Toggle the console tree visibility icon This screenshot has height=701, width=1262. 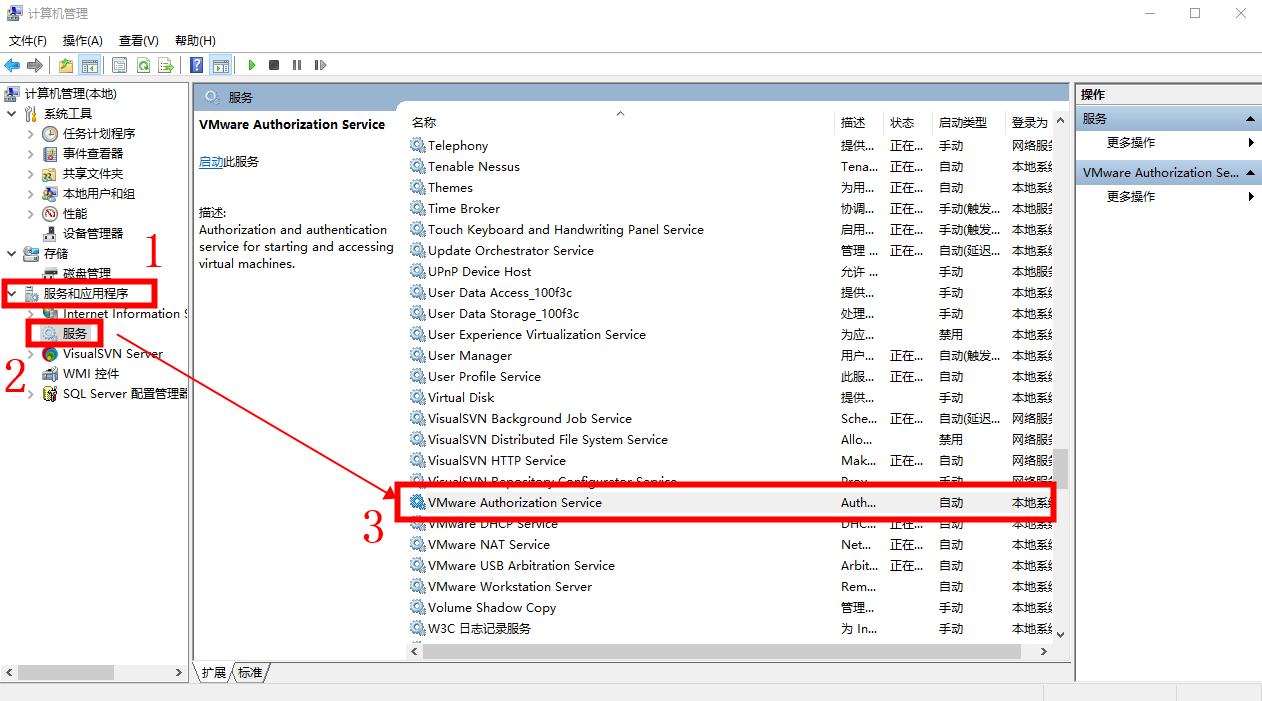88,64
